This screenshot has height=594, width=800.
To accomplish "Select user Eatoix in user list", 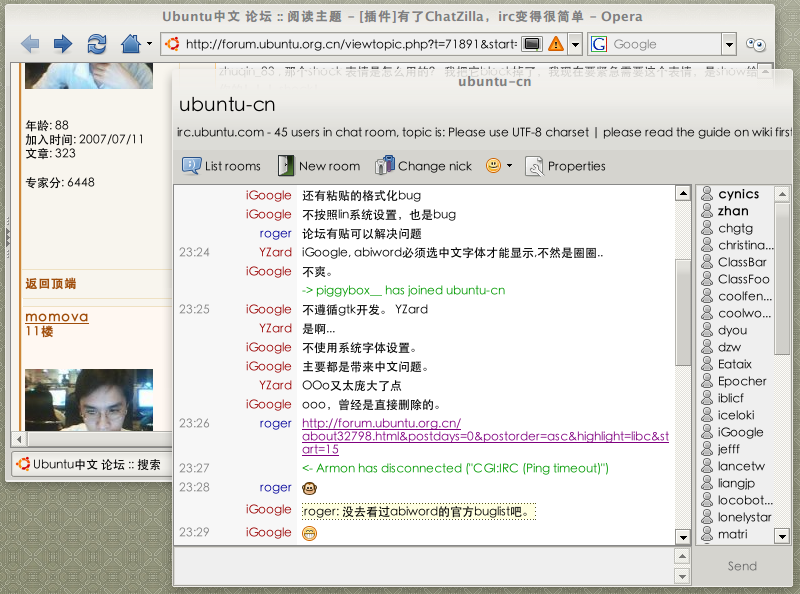I will pyautogui.click(x=737, y=364).
